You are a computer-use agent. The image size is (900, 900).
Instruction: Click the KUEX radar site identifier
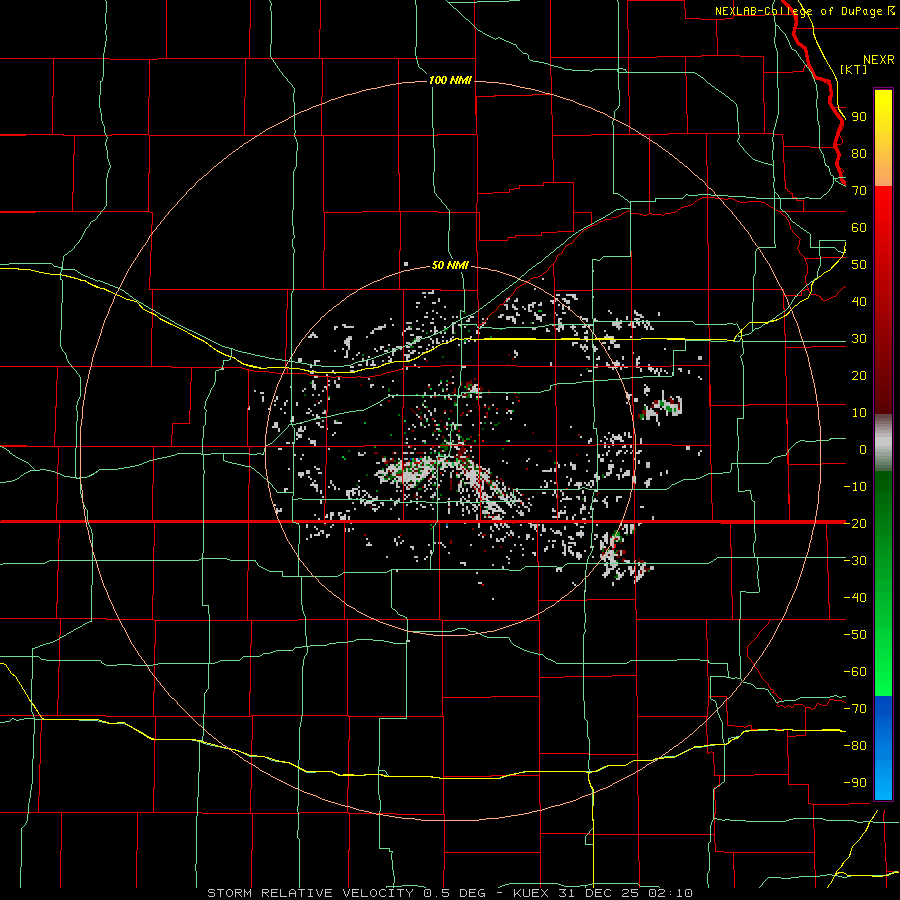(531, 893)
